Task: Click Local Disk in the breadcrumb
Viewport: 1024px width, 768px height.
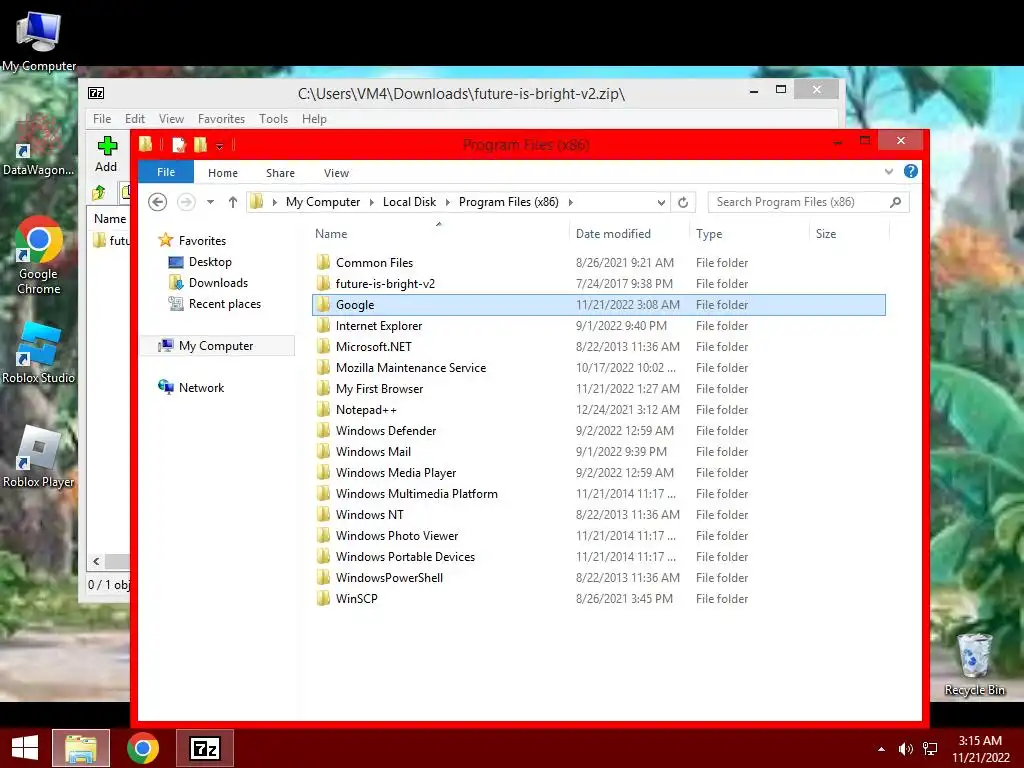Action: [409, 202]
